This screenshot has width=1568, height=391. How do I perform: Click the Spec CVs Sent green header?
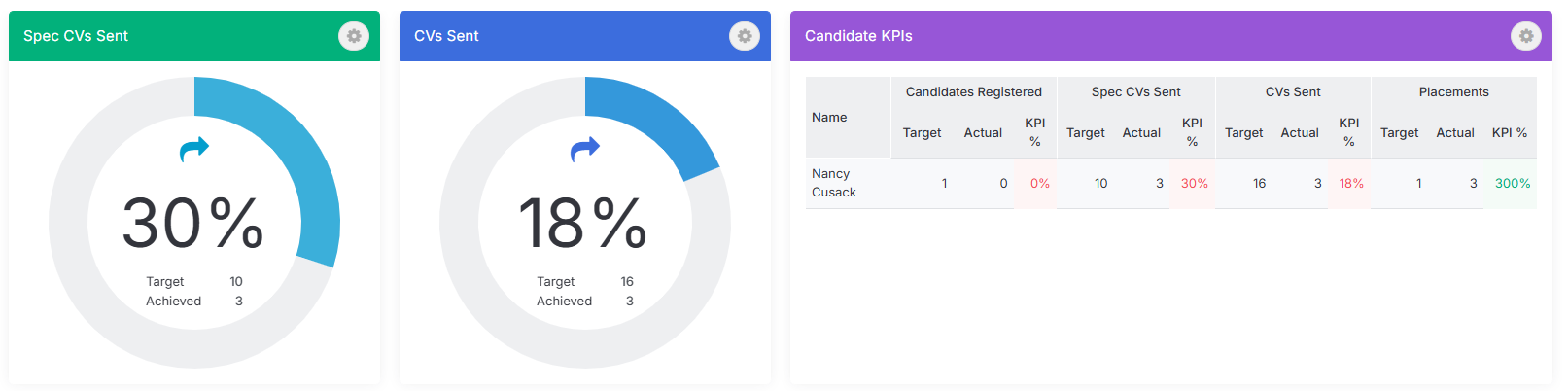pyautogui.click(x=194, y=36)
